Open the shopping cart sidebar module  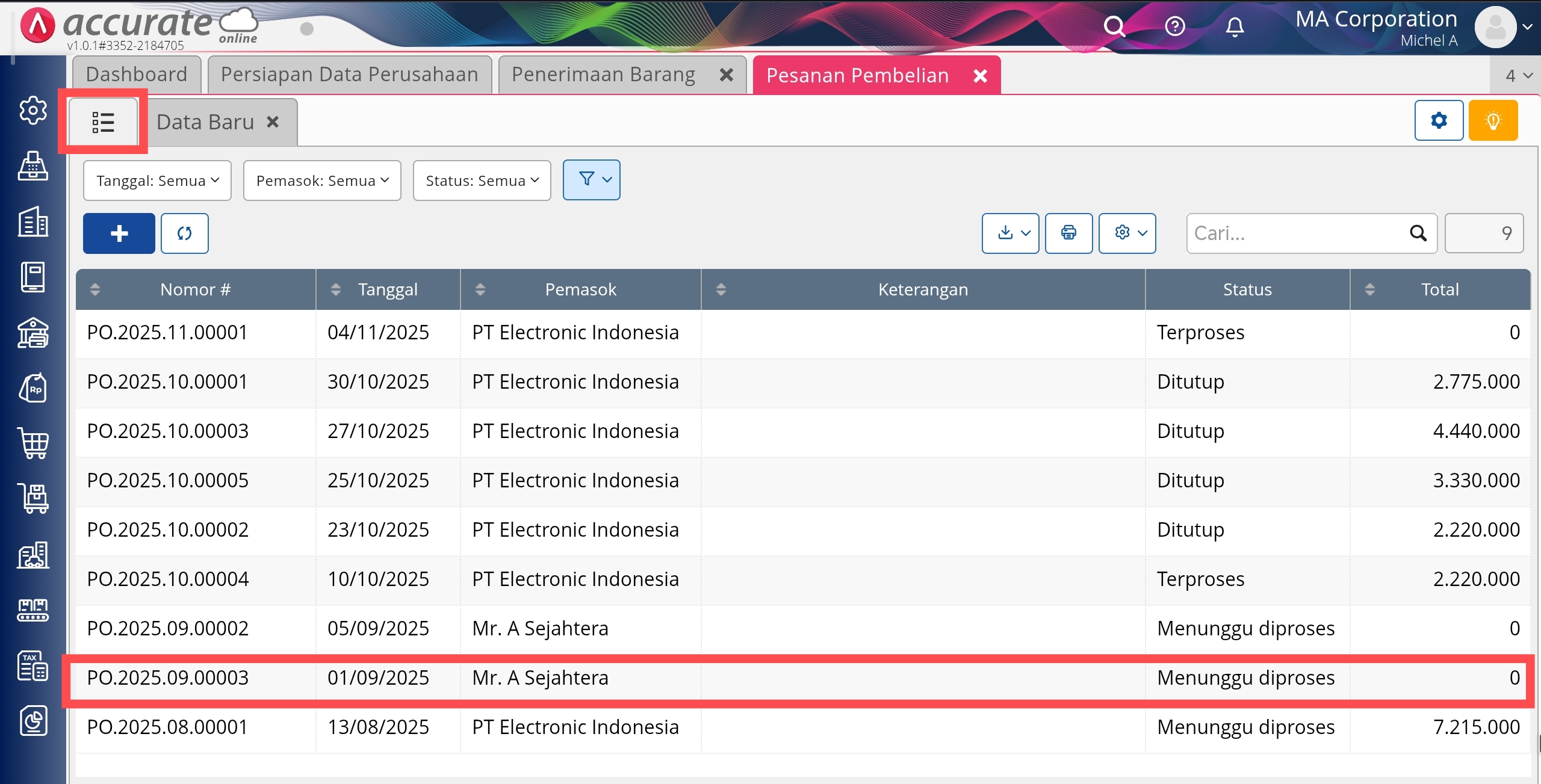coord(33,443)
